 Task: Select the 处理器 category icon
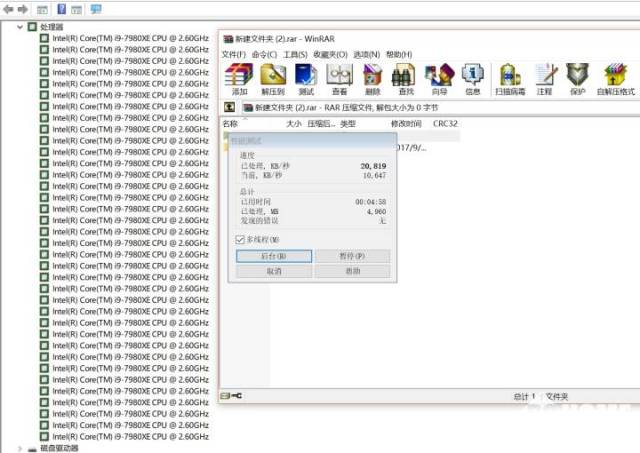pyautogui.click(x=32, y=27)
